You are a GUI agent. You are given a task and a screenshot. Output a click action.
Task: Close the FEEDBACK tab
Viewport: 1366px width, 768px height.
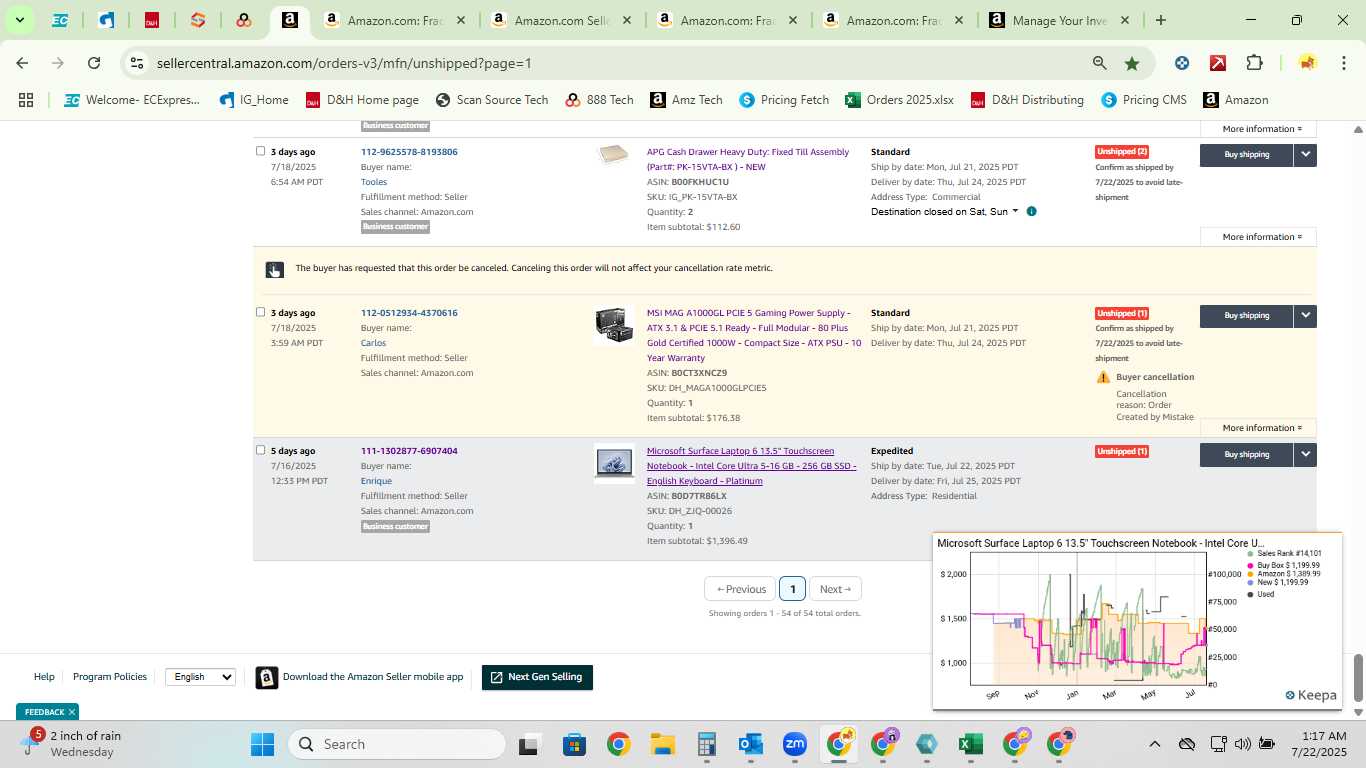tap(71, 712)
